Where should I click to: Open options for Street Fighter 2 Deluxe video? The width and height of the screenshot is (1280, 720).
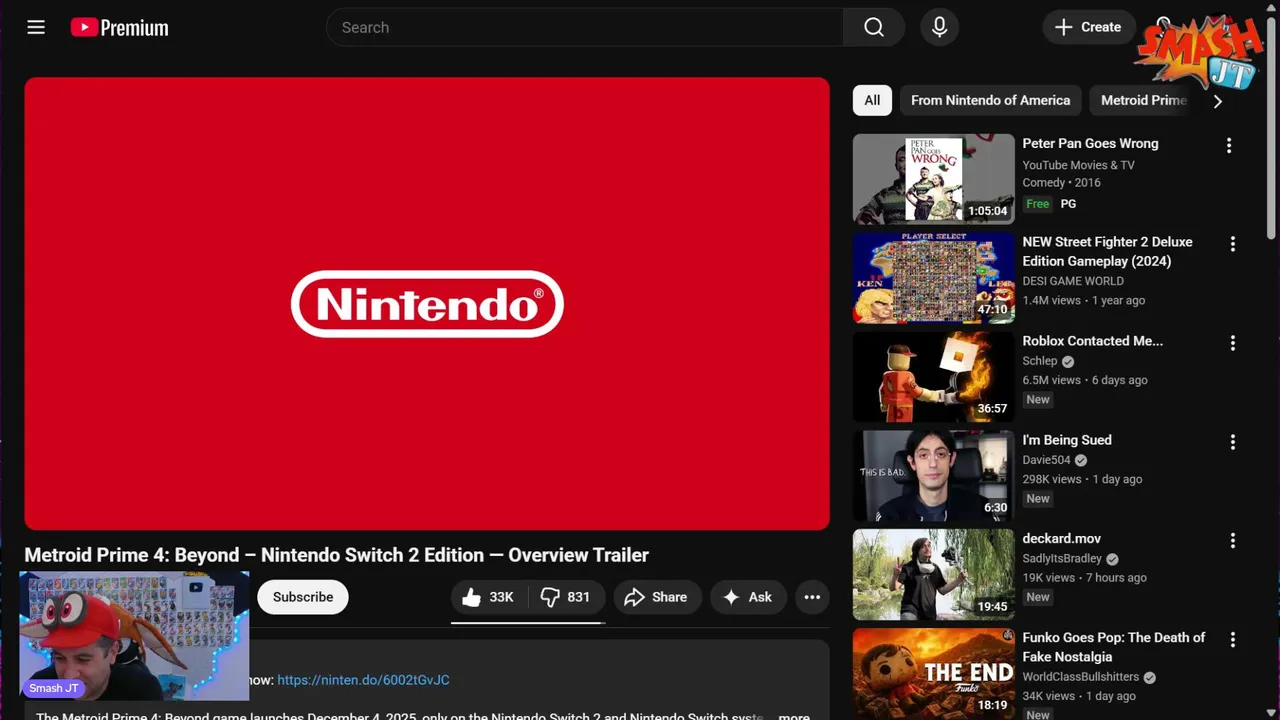(x=1233, y=244)
